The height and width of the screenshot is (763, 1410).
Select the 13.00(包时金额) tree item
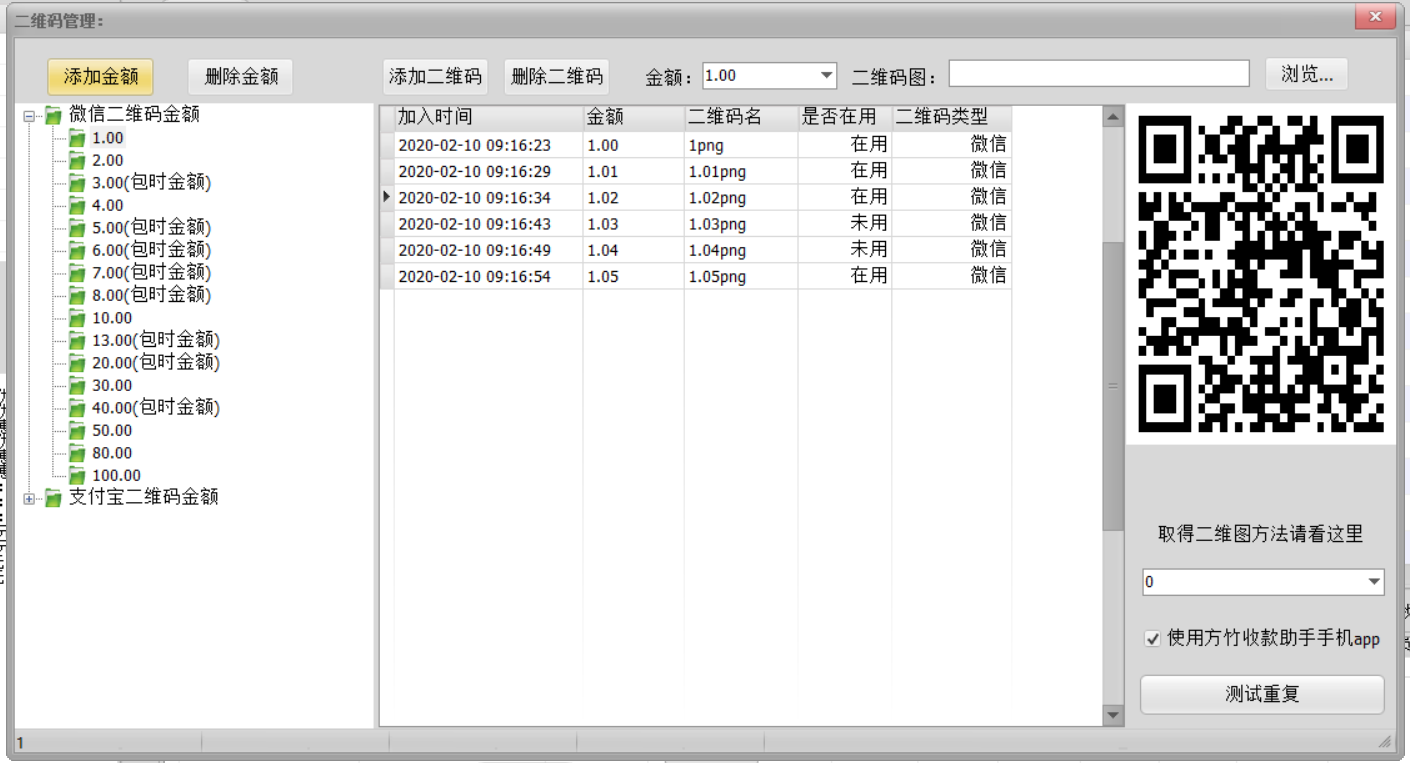click(x=155, y=341)
